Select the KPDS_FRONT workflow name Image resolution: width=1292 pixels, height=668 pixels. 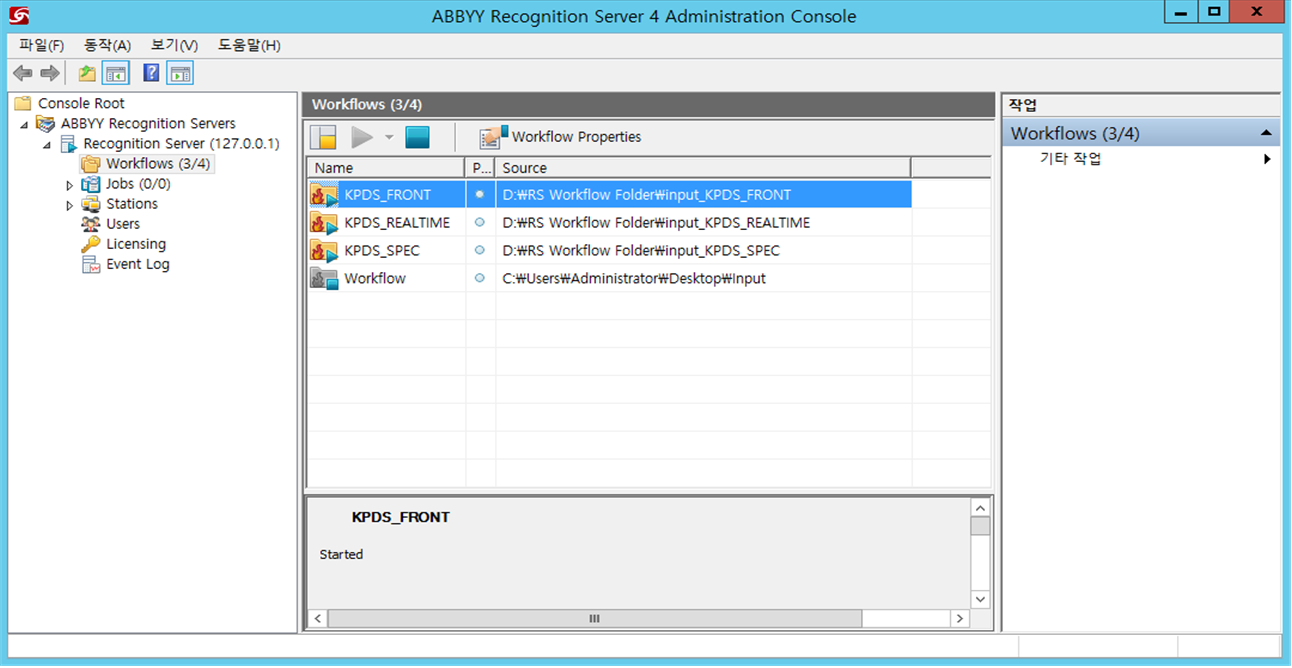pos(388,195)
